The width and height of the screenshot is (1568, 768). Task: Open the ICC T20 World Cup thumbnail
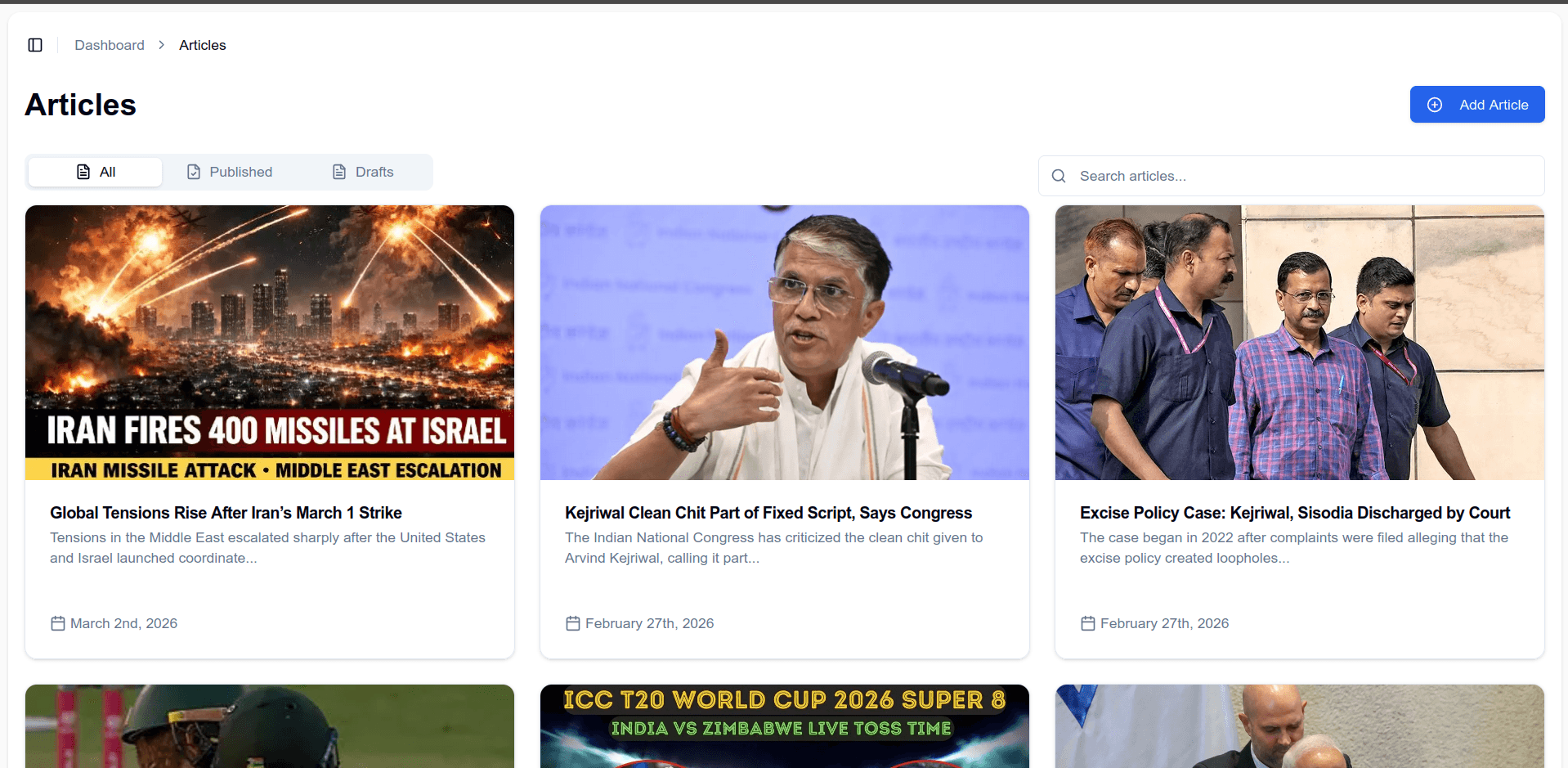pyautogui.click(x=785, y=726)
